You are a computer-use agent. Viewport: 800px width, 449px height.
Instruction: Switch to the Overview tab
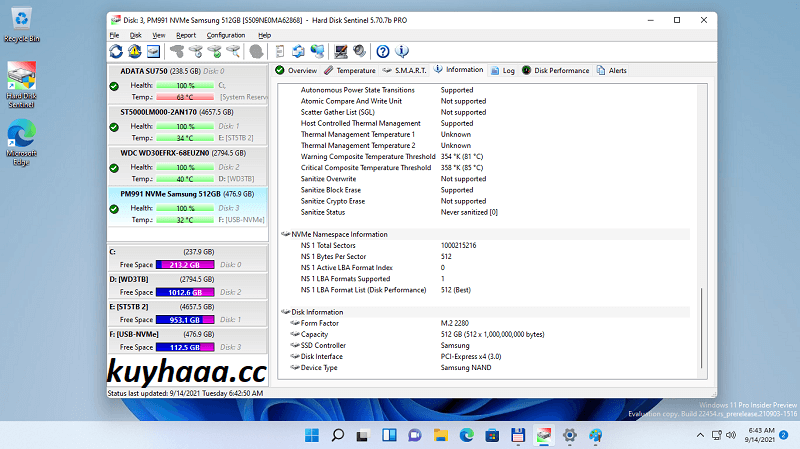pos(296,70)
